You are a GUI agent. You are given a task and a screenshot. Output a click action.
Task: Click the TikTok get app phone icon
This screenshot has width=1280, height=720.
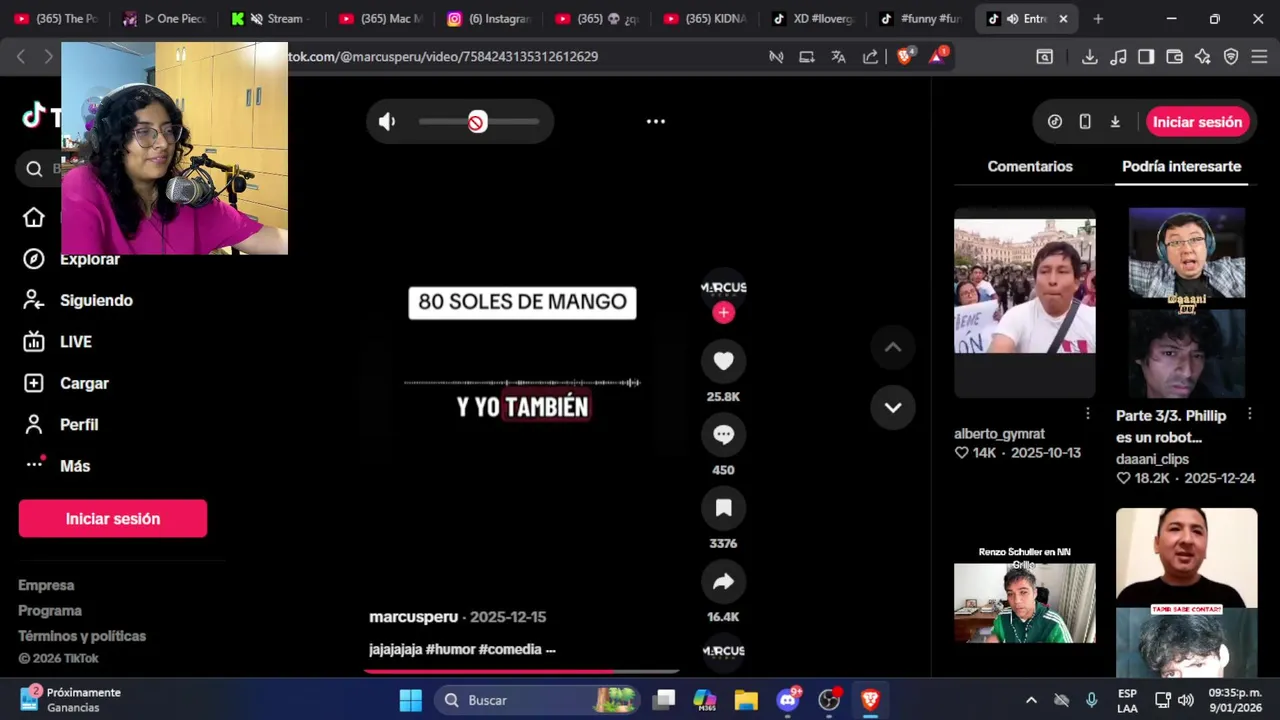click(x=1085, y=122)
